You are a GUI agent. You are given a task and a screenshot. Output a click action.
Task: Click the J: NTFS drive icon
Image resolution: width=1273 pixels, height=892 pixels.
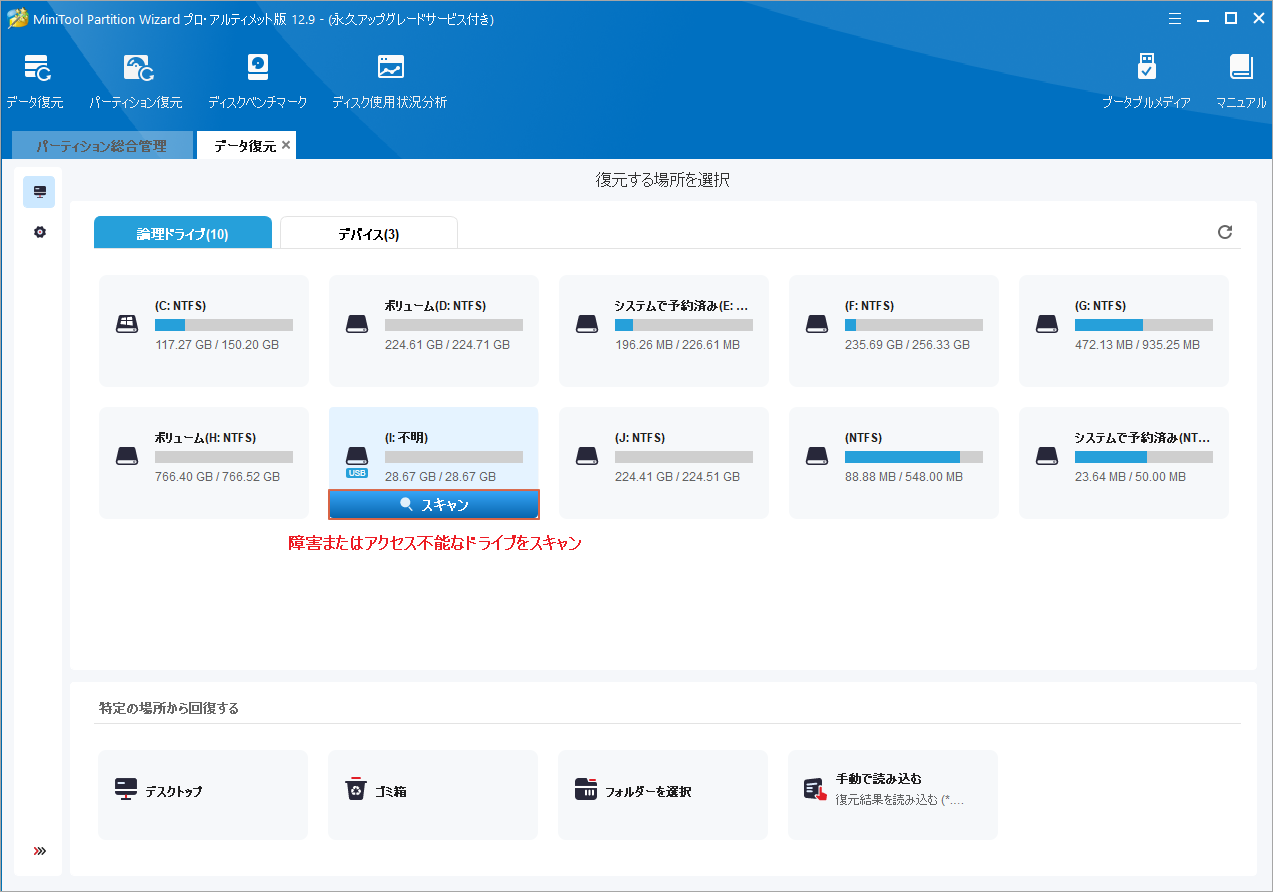587,456
